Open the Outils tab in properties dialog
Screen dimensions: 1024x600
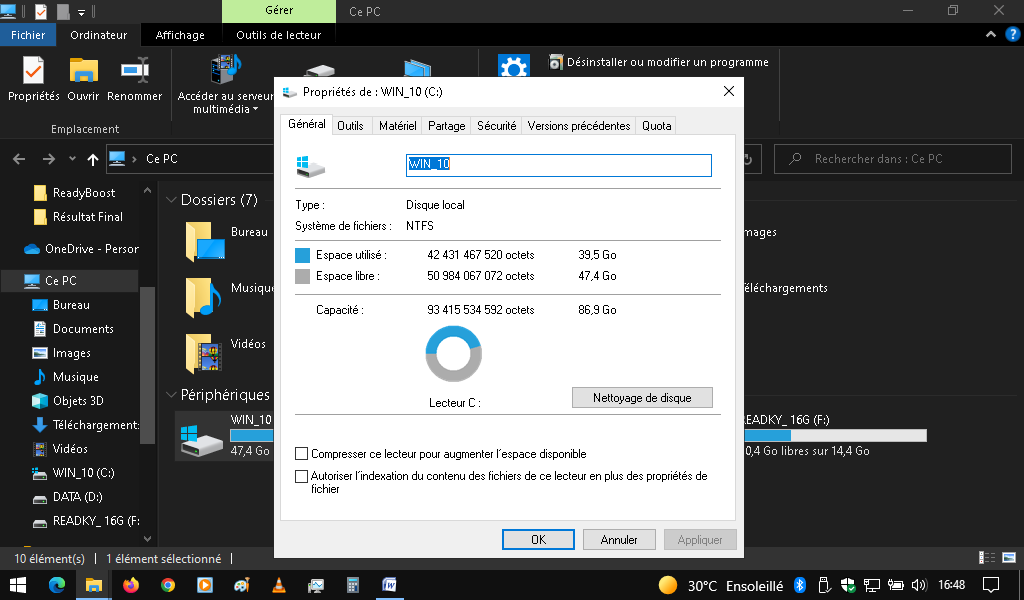(x=350, y=126)
